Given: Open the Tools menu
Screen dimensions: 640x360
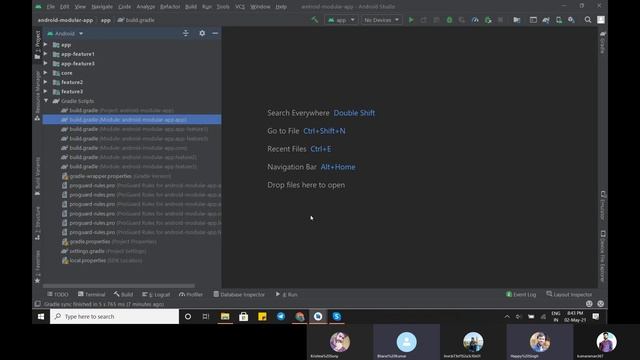Looking at the screenshot, I should click(x=223, y=7).
